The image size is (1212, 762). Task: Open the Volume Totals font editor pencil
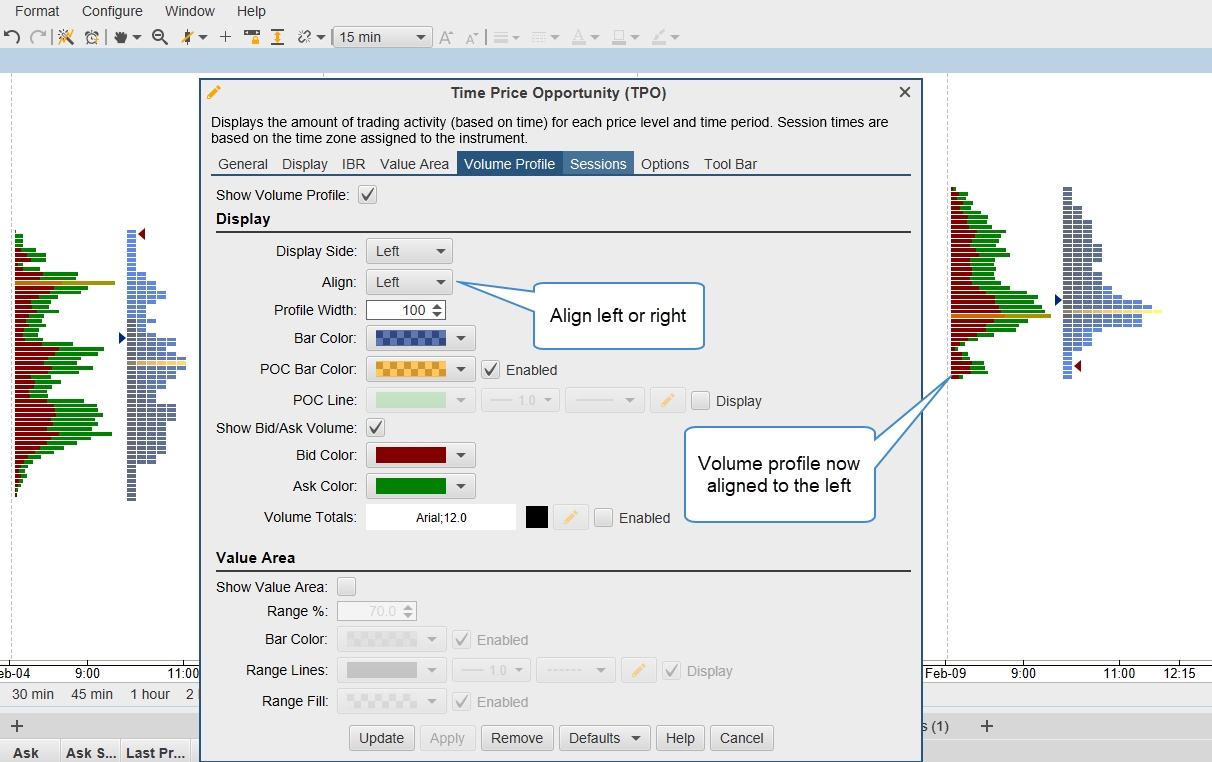click(570, 517)
